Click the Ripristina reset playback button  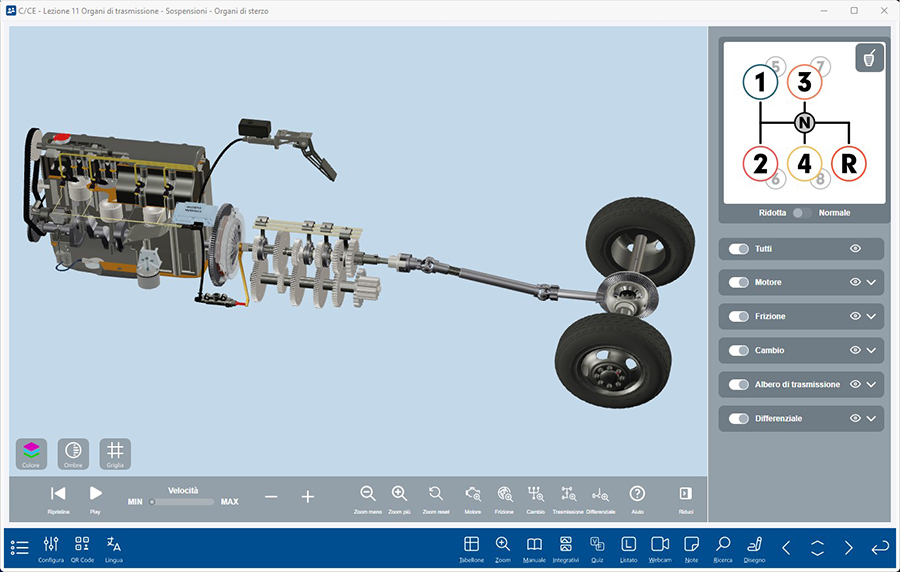[58, 493]
